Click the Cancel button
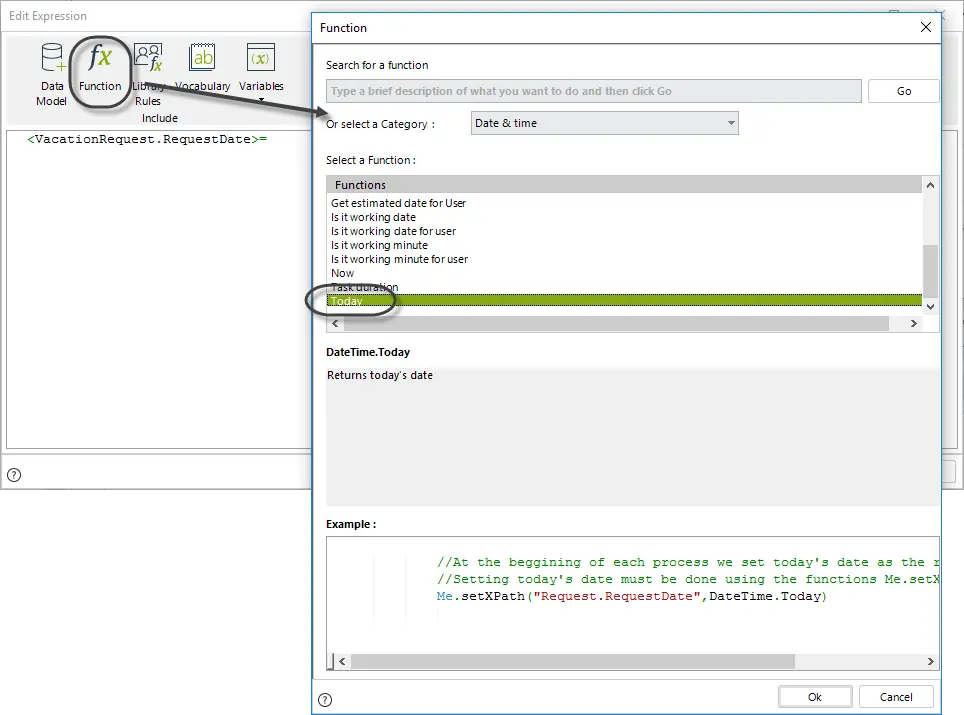Screen dimensions: 964x715 point(896,697)
